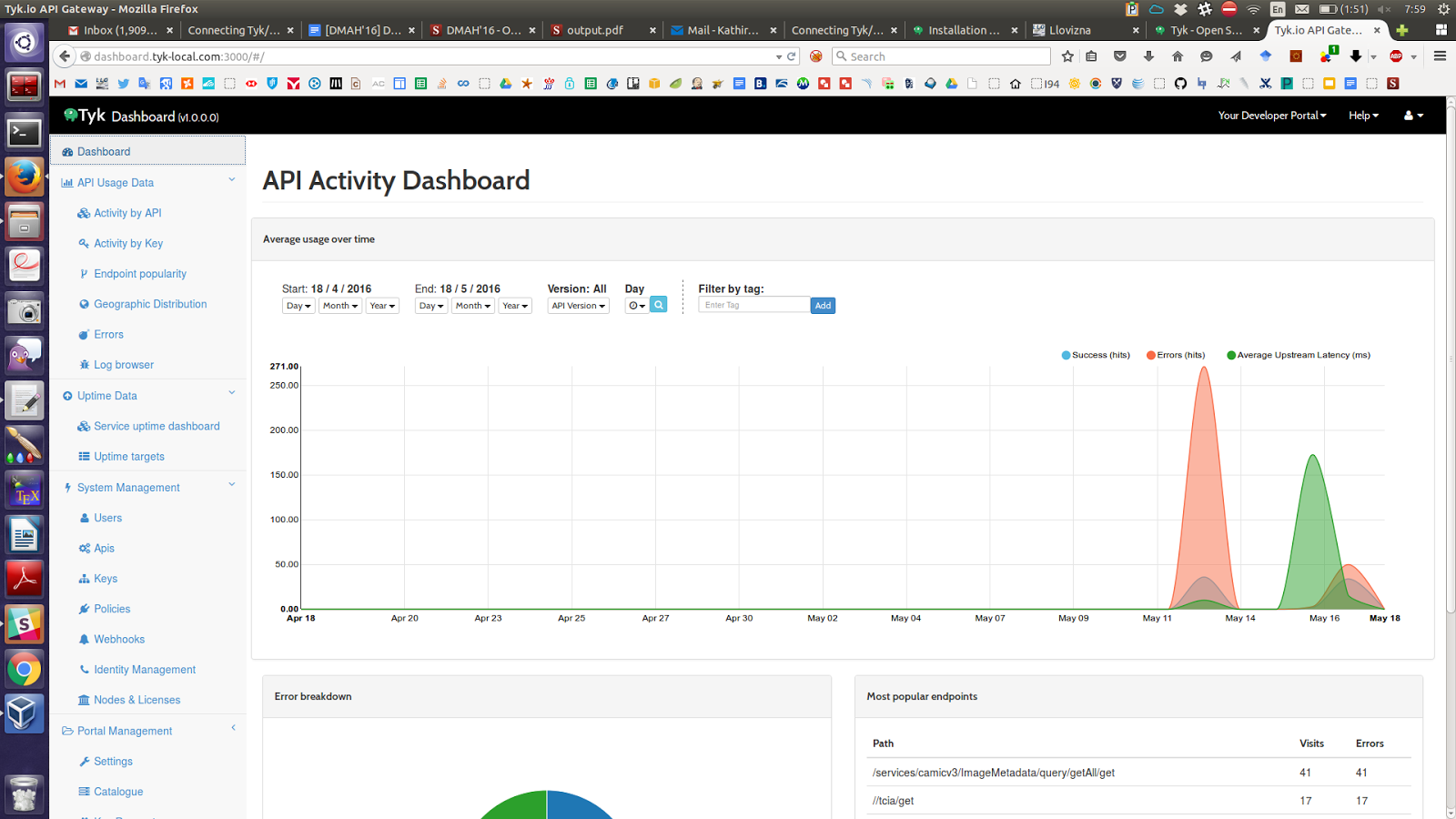
Task: Switch to the Mail - Kathir browser tab
Action: [x=723, y=30]
